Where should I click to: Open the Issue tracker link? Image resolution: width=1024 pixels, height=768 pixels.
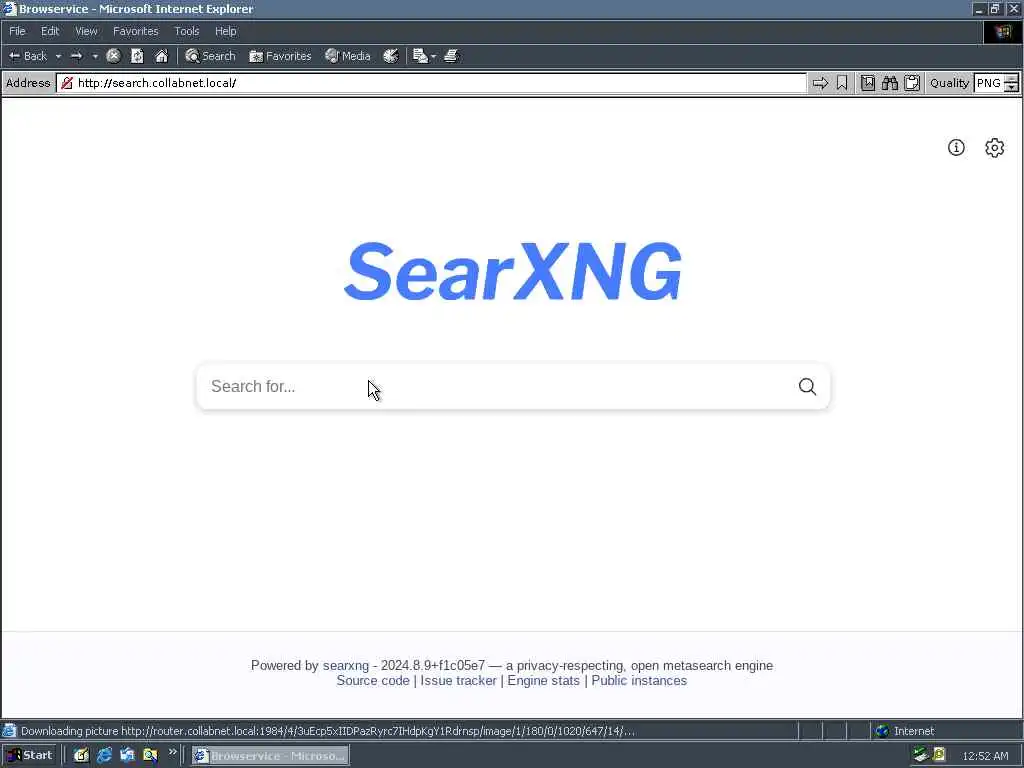coord(458,680)
